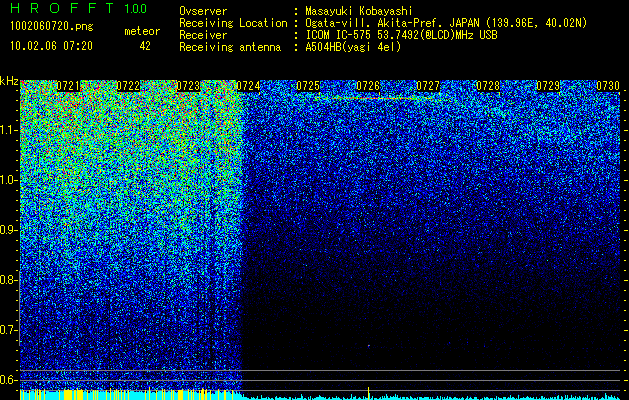Click the 1.0 kHz axis label
The image size is (629, 400).
pos(9,180)
